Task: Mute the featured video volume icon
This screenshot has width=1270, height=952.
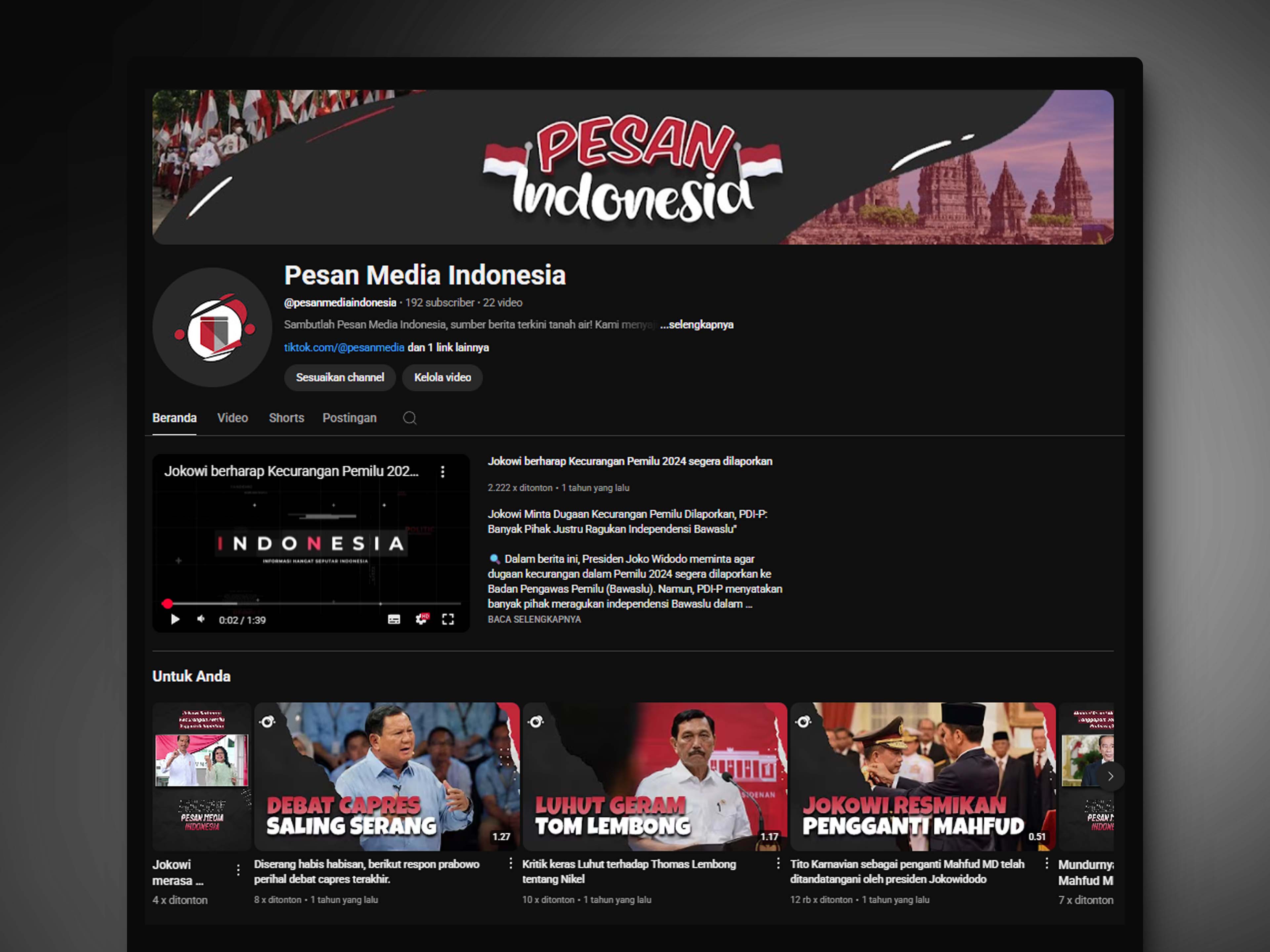Action: [201, 619]
